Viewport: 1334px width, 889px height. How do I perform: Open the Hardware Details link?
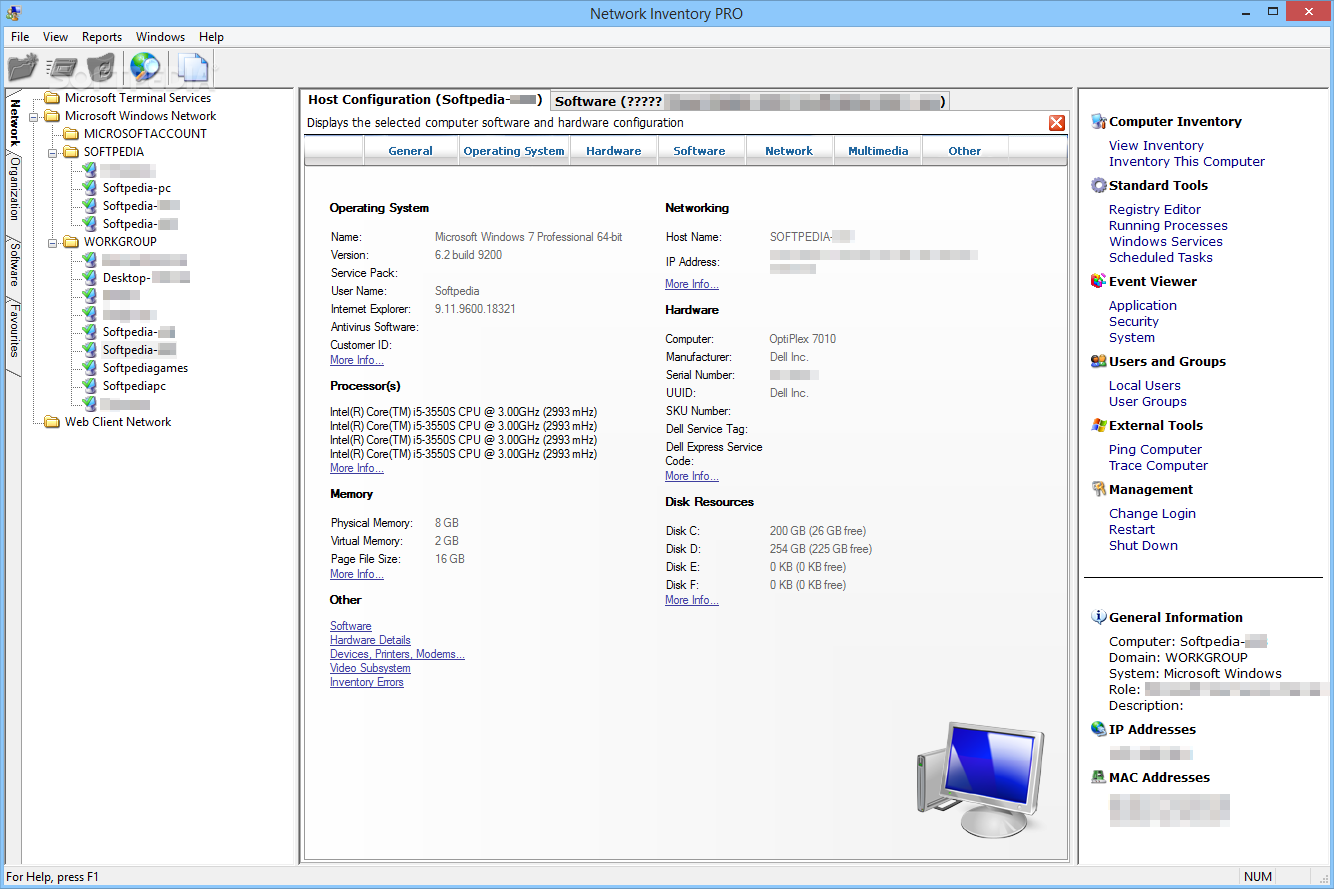(370, 640)
